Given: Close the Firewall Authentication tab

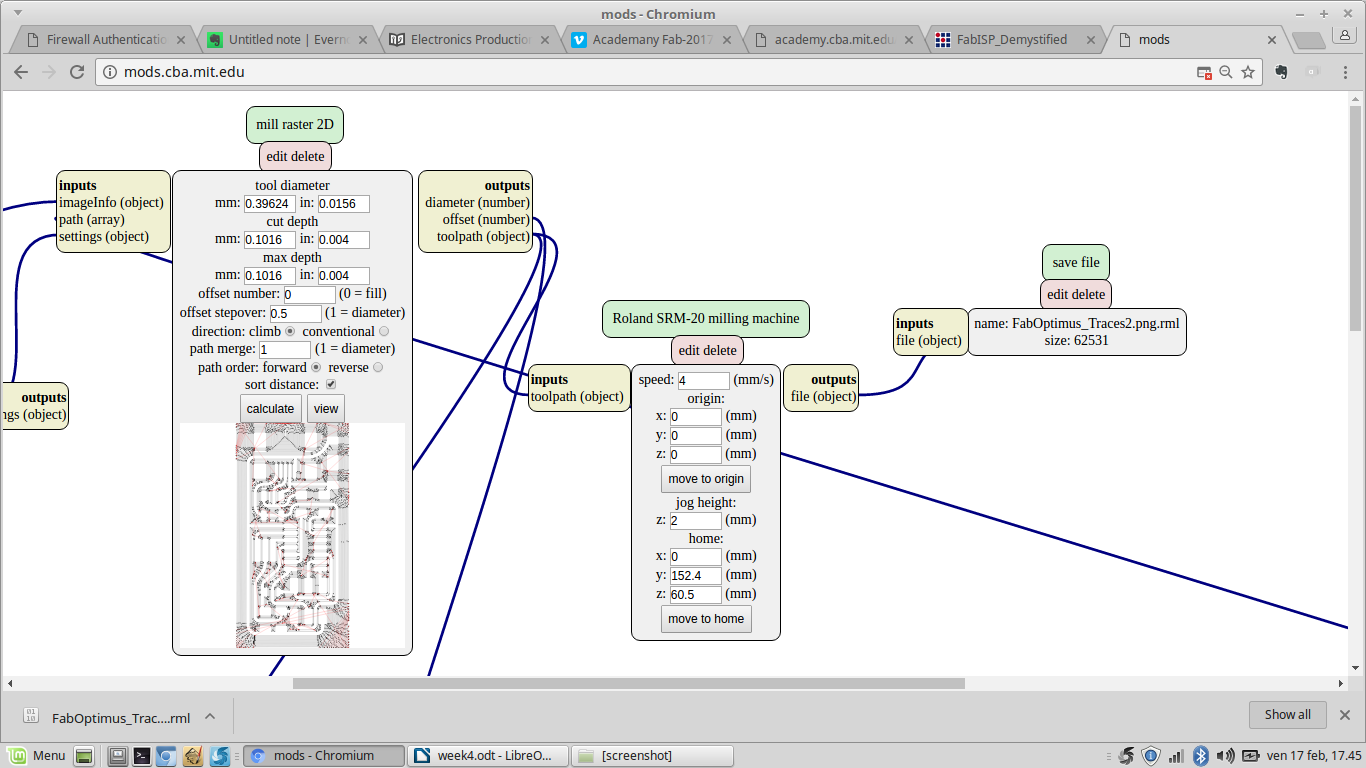Looking at the screenshot, I should 181,40.
